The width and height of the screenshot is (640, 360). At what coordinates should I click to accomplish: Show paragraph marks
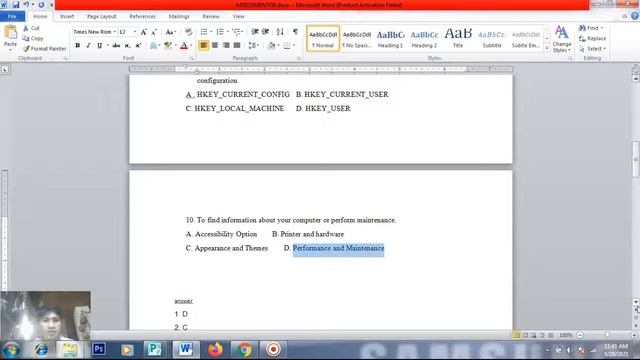coord(295,32)
